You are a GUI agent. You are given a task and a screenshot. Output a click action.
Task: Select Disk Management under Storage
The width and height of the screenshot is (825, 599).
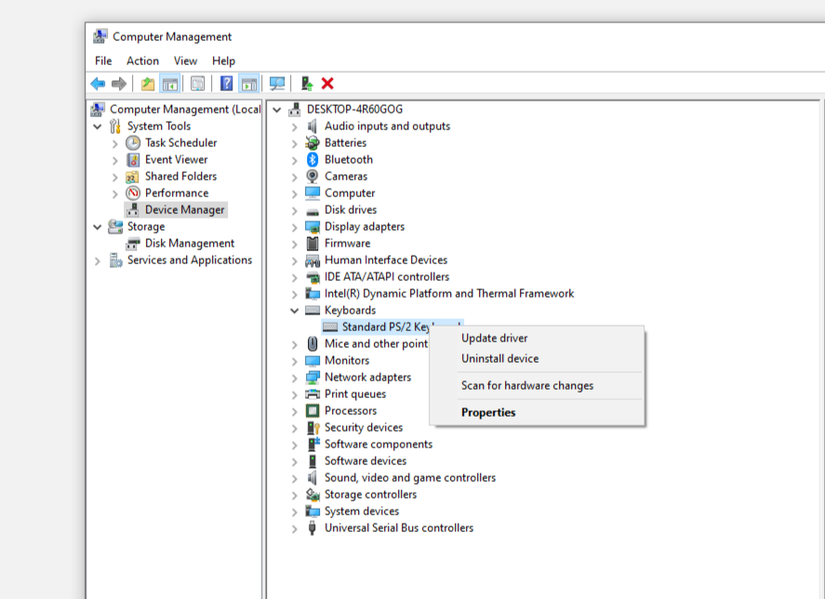click(186, 243)
